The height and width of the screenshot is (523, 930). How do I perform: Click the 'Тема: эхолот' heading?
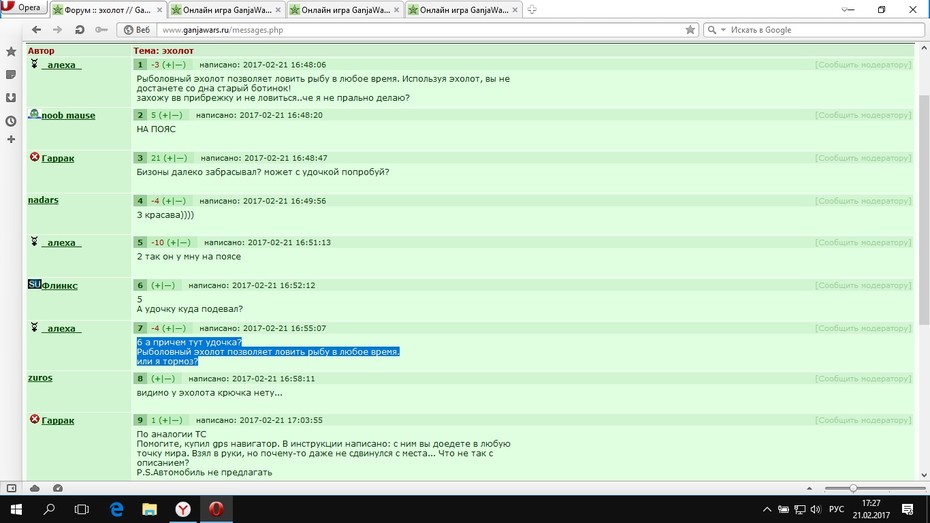(163, 51)
